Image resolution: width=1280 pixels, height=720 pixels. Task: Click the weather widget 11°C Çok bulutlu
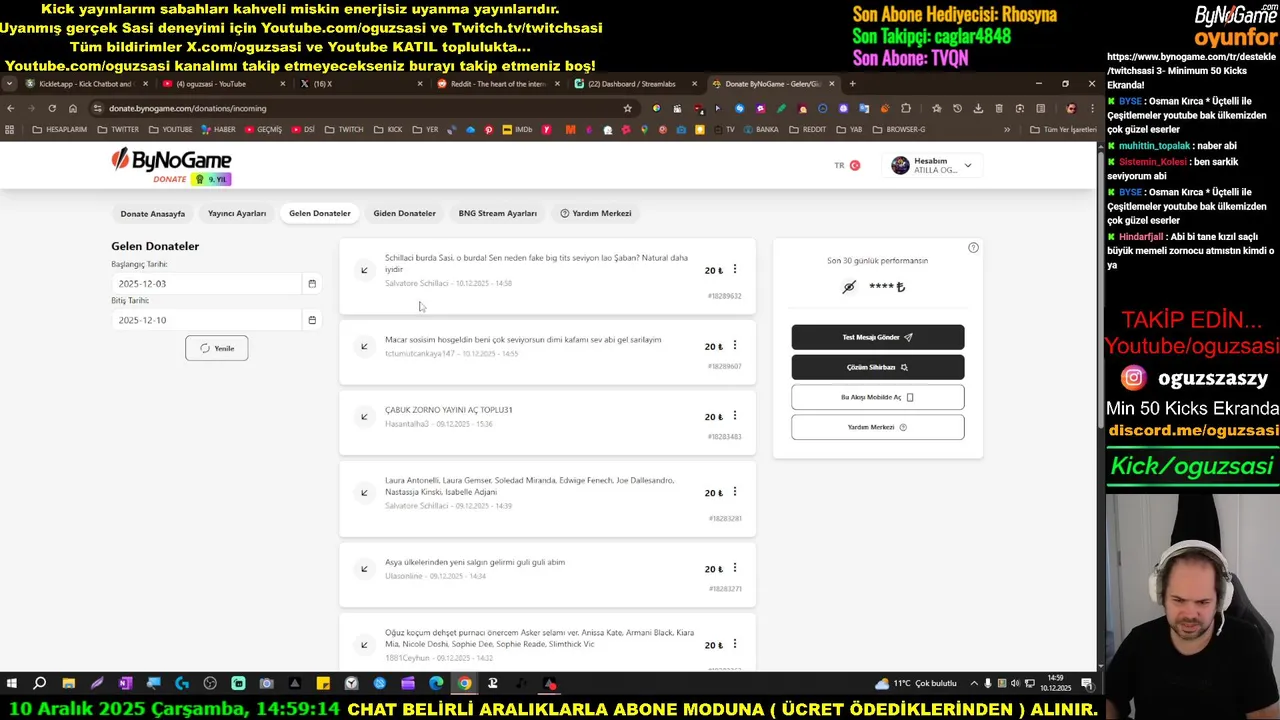pyautogui.click(x=917, y=684)
